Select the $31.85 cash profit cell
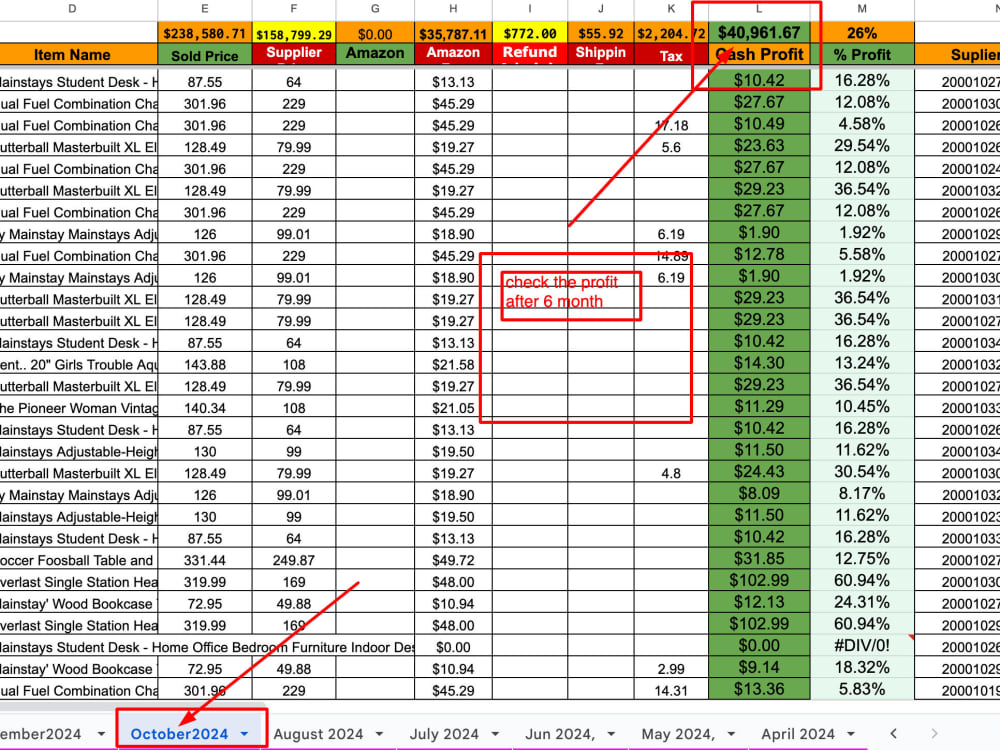Viewport: 1000px width, 750px height. [759, 559]
